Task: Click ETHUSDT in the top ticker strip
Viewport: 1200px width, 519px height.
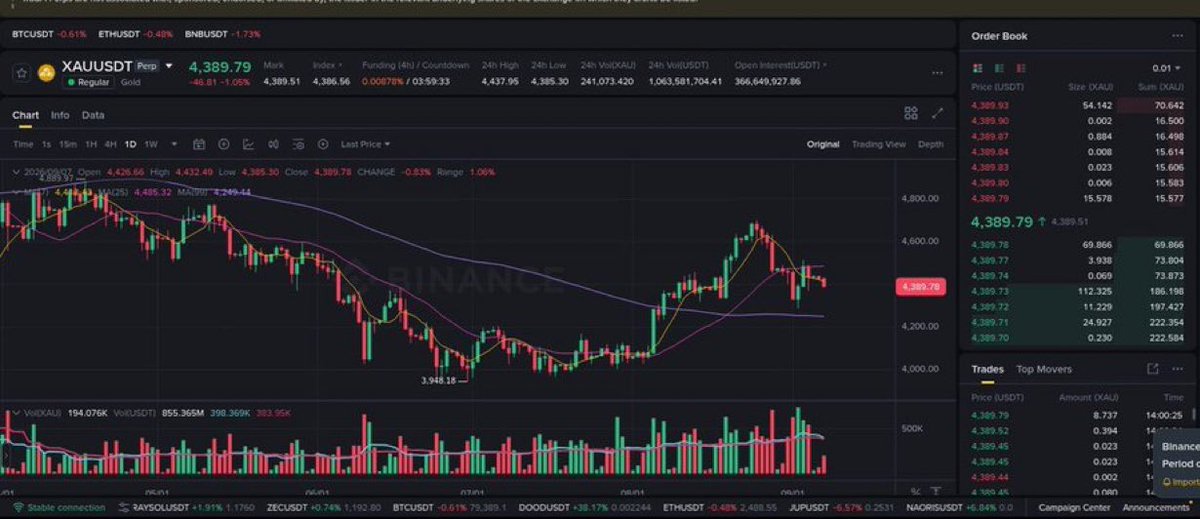Action: (119, 34)
